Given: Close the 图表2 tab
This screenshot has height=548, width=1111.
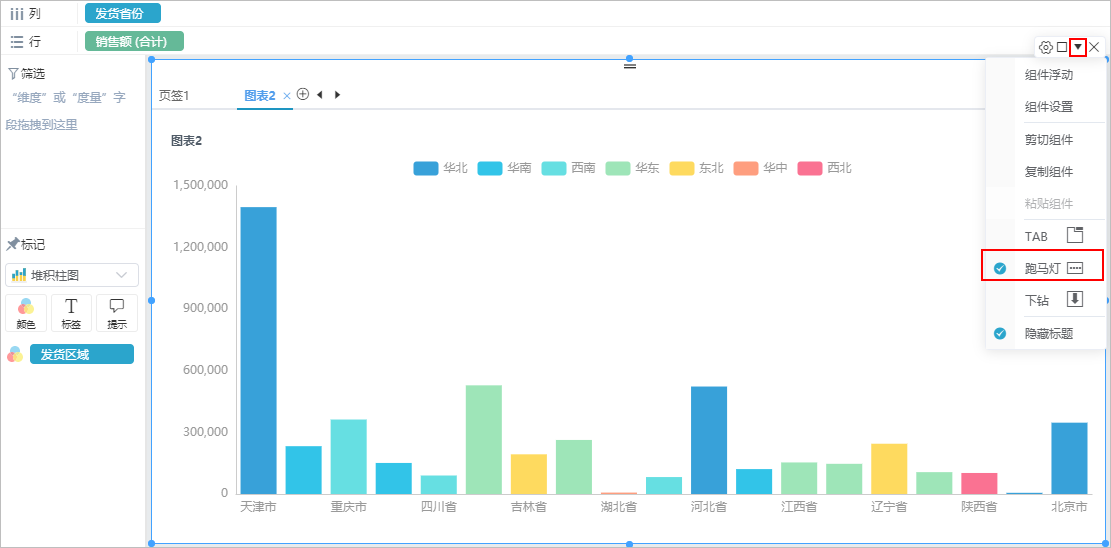Looking at the screenshot, I should coord(287,96).
